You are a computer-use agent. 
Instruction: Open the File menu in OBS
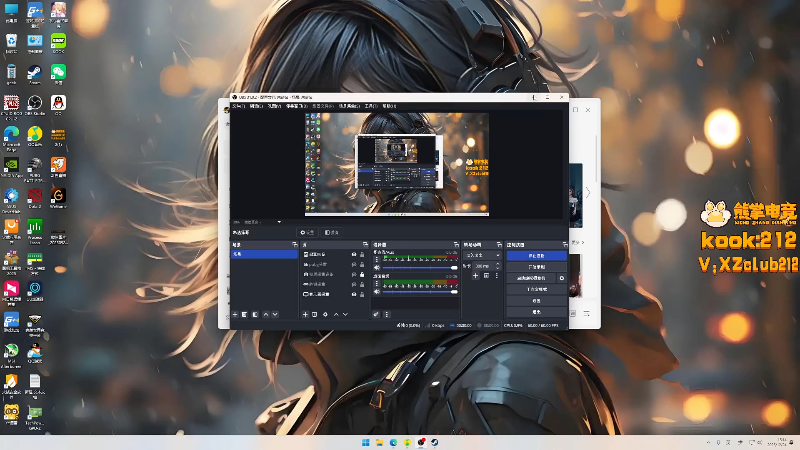239,106
